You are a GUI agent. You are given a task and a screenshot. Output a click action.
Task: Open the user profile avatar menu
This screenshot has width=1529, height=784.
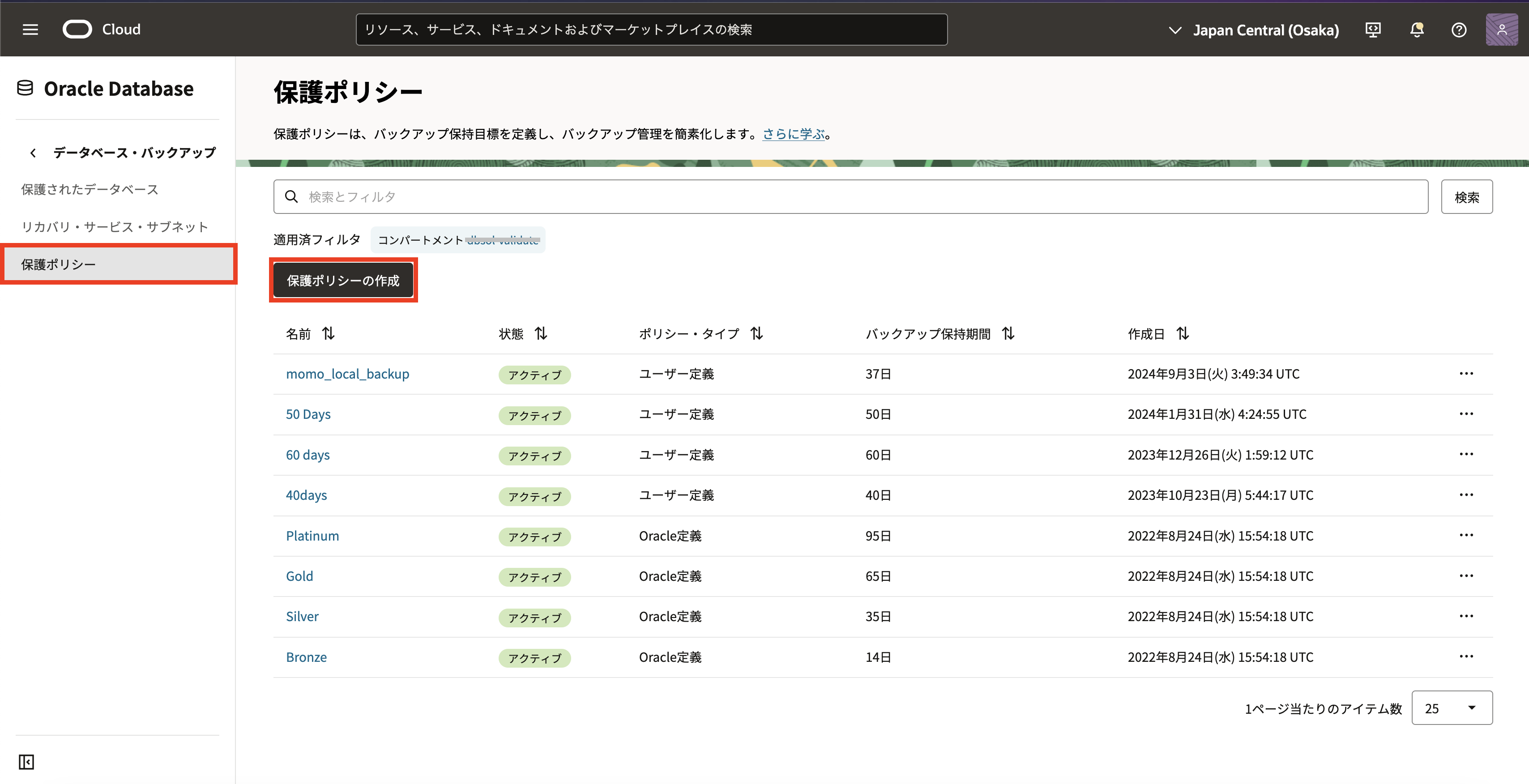[x=1501, y=30]
